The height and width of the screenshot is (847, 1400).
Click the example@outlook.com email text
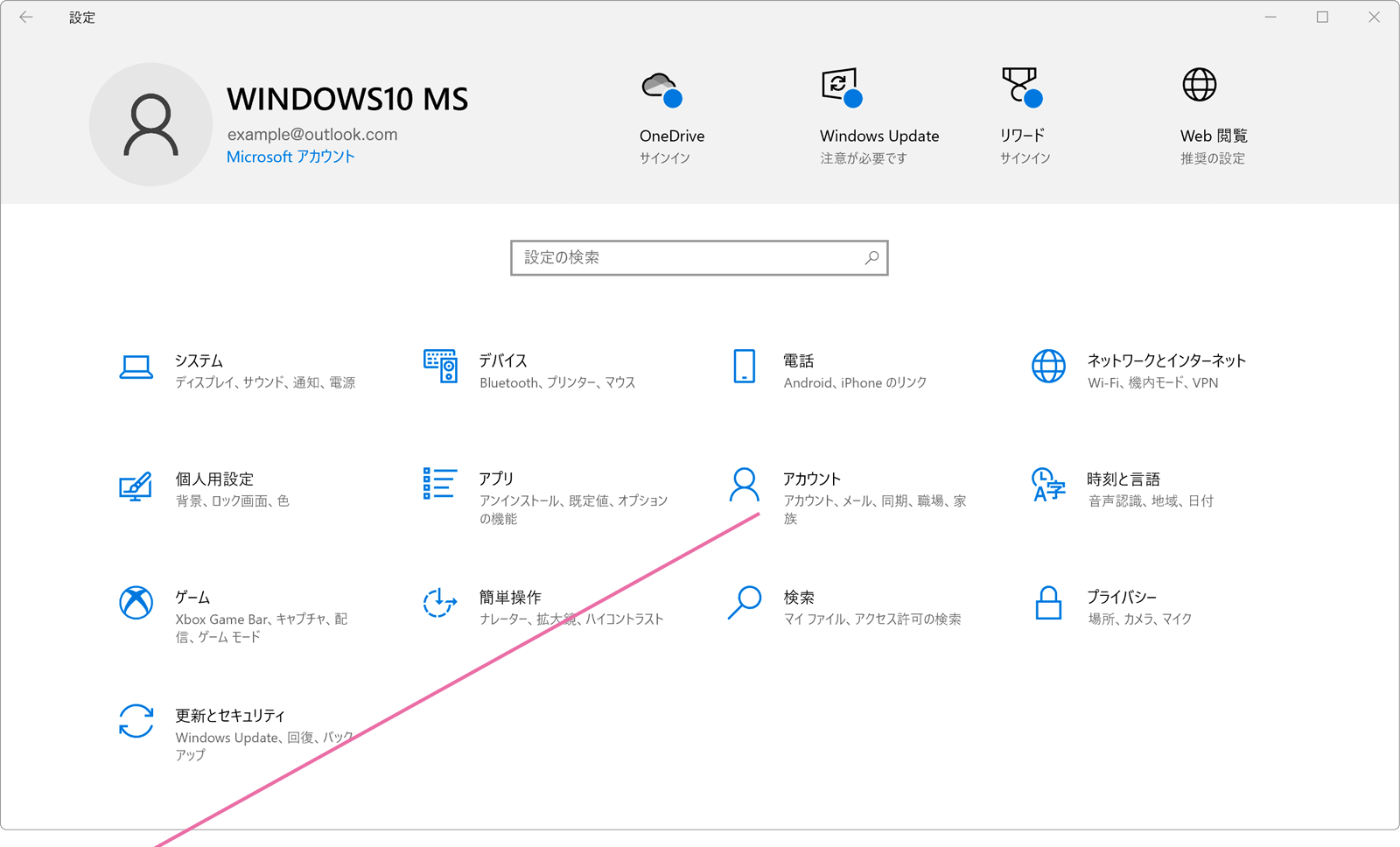pyautogui.click(x=312, y=134)
